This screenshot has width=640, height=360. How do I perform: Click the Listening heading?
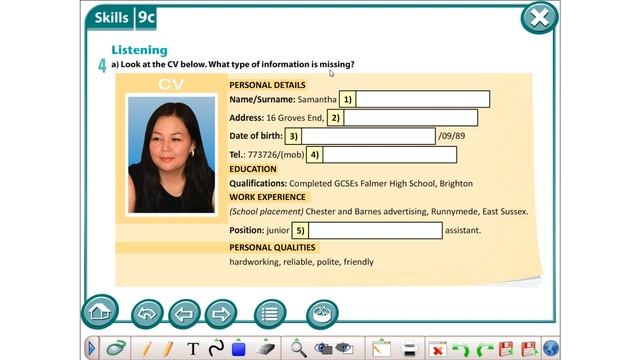coord(140,50)
